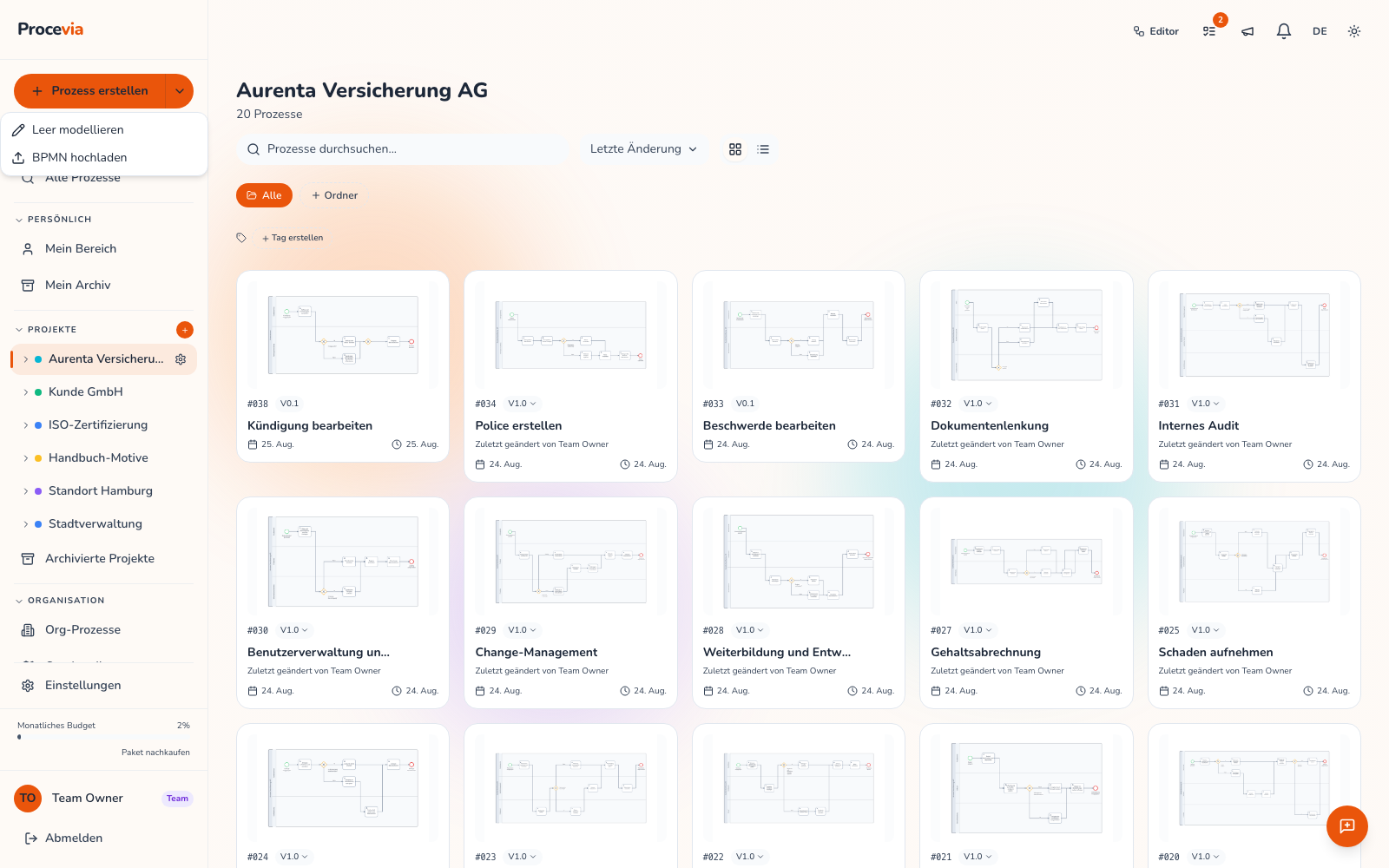Open Police erstellen diagram thumbnail
Viewport: 1389px width, 868px height.
tap(570, 334)
